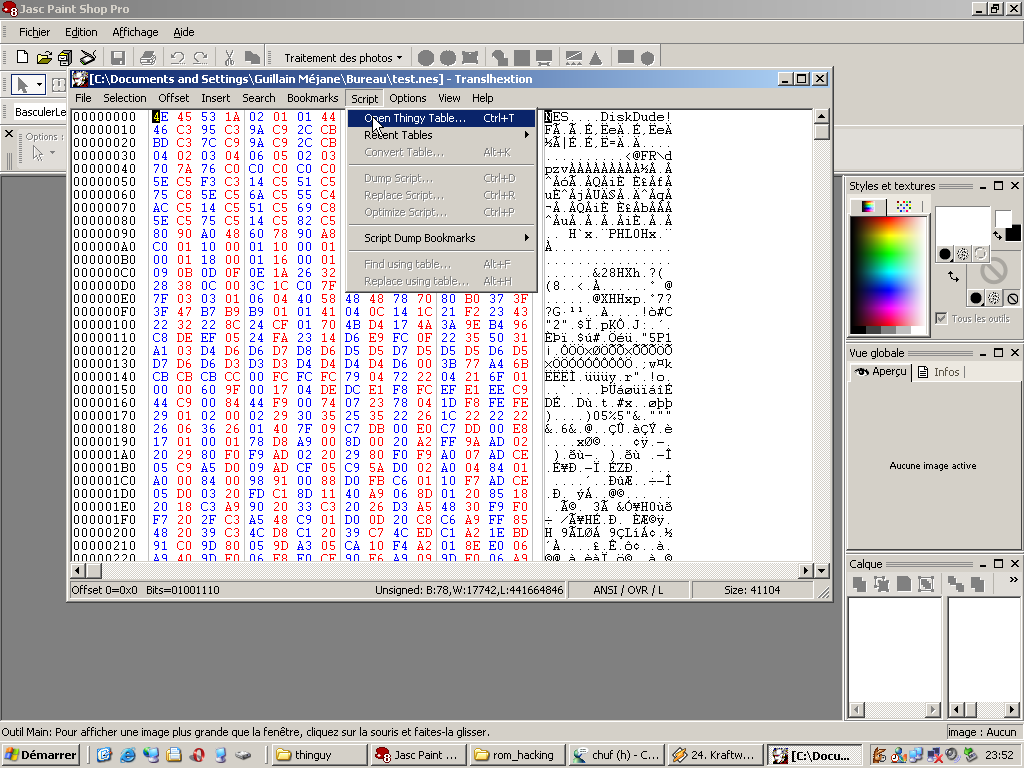Screen dimensions: 1024x768
Task: Click the hex editor horizontal scroll left arrow
Action: [x=78, y=571]
